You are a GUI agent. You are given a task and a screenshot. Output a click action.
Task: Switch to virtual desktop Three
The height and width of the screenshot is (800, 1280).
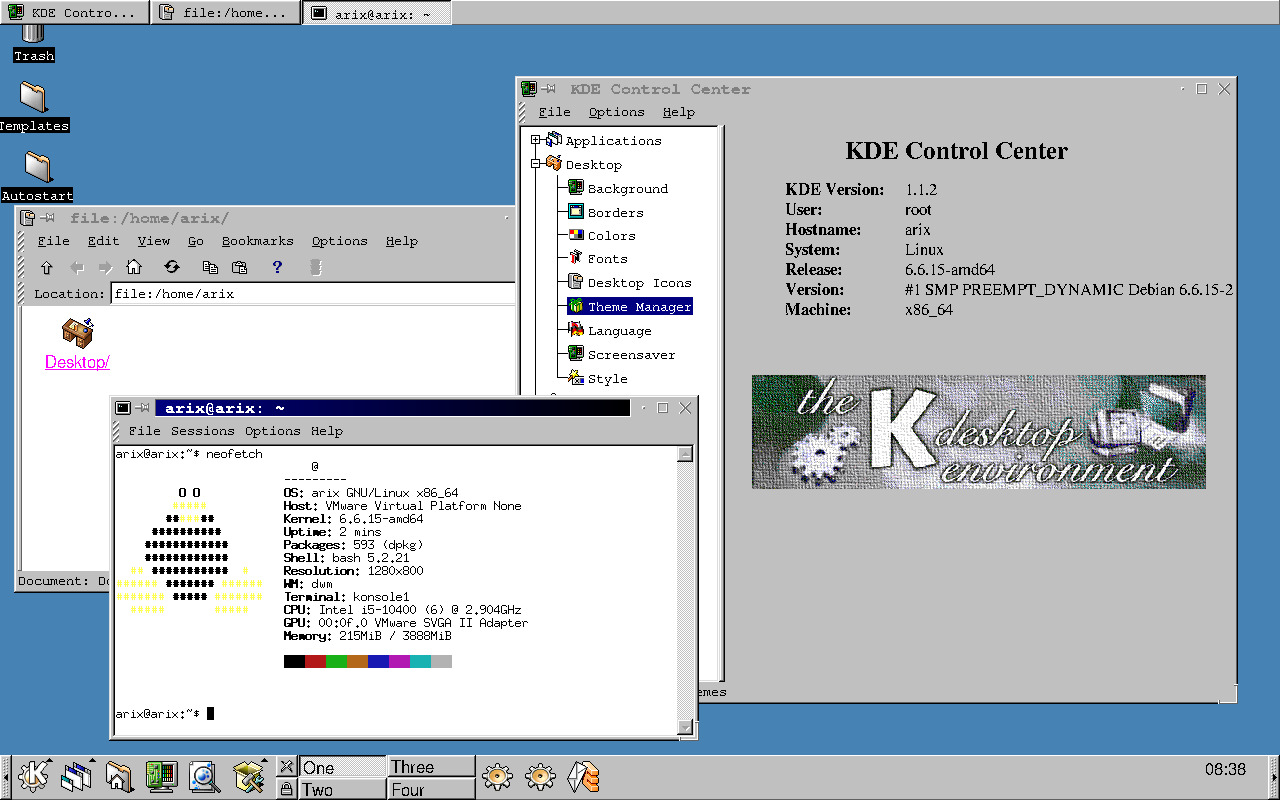(431, 767)
